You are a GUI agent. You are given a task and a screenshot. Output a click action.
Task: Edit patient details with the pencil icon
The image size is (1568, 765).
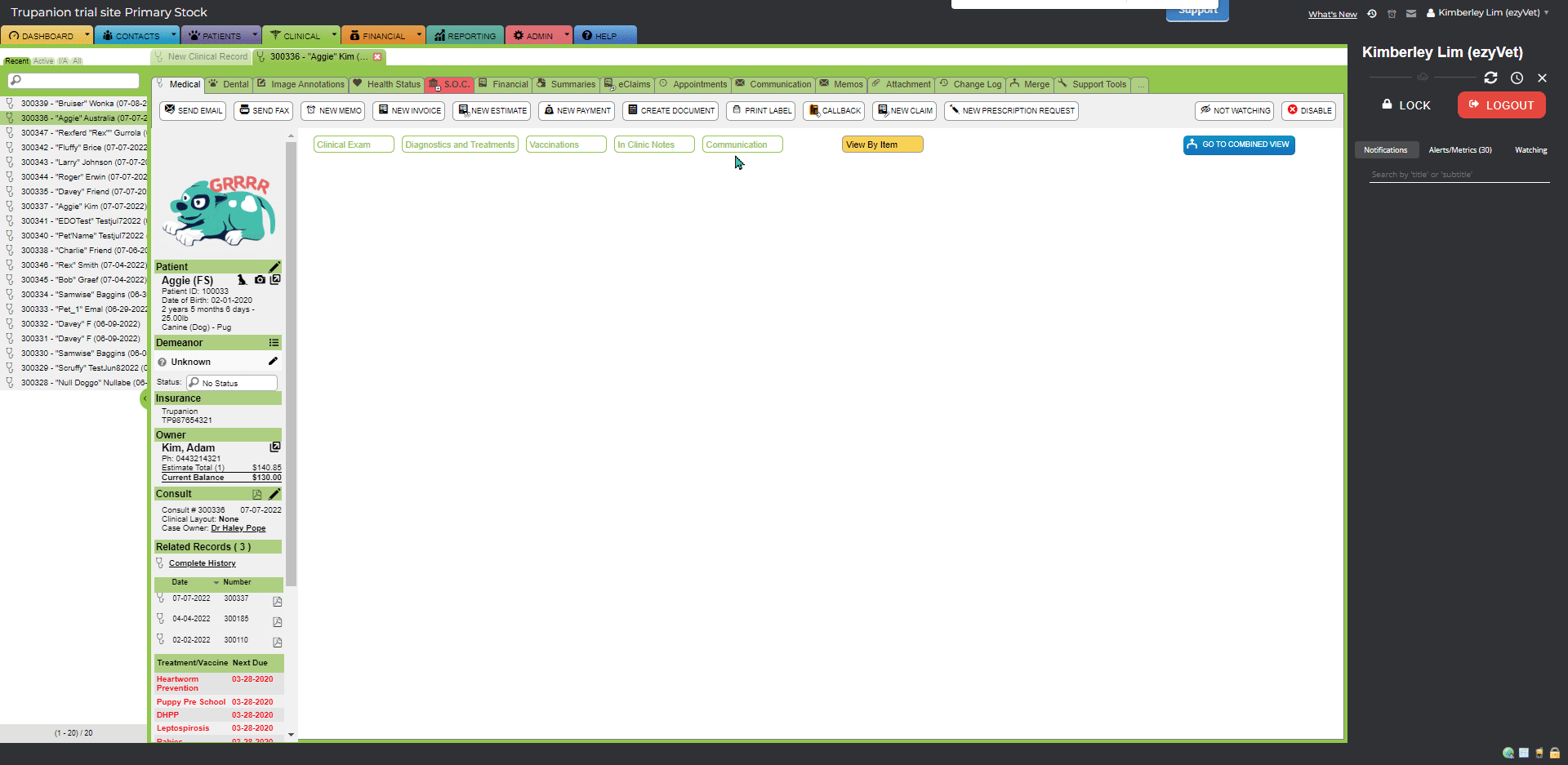[274, 267]
